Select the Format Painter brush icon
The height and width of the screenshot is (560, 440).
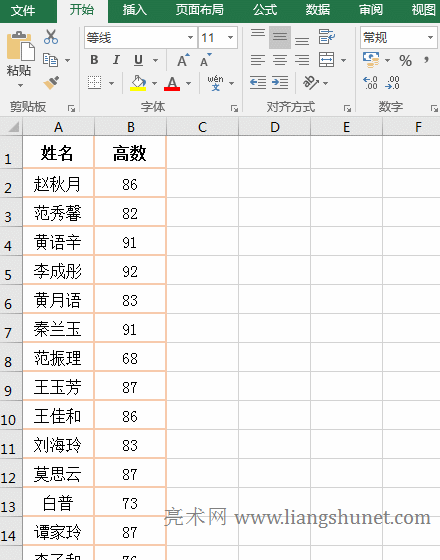(x=51, y=83)
